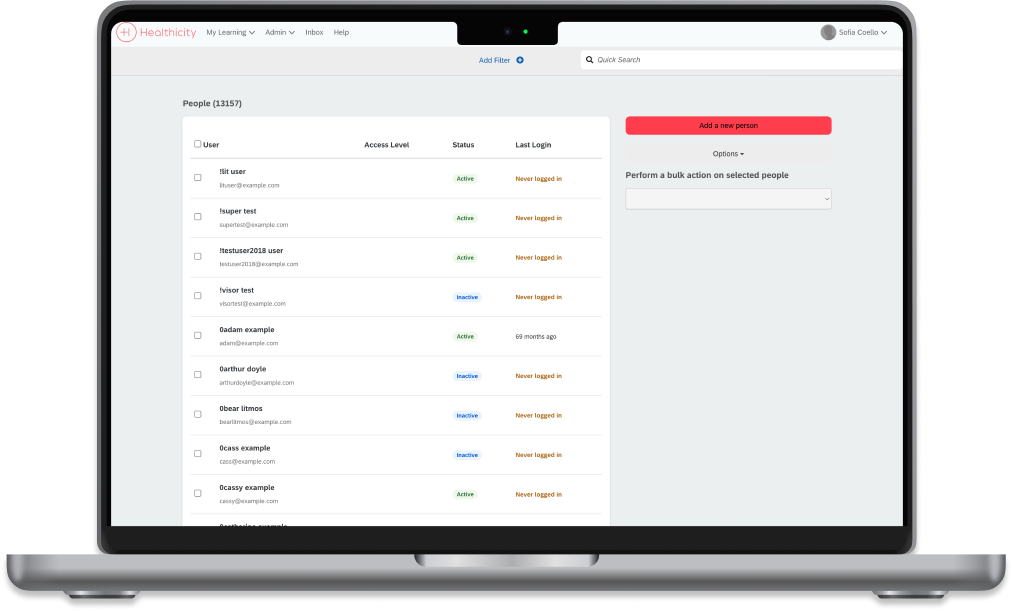The width and height of the screenshot is (1012, 611).
Task: Tick the checkbox next to 0cassy example
Action: [x=197, y=493]
